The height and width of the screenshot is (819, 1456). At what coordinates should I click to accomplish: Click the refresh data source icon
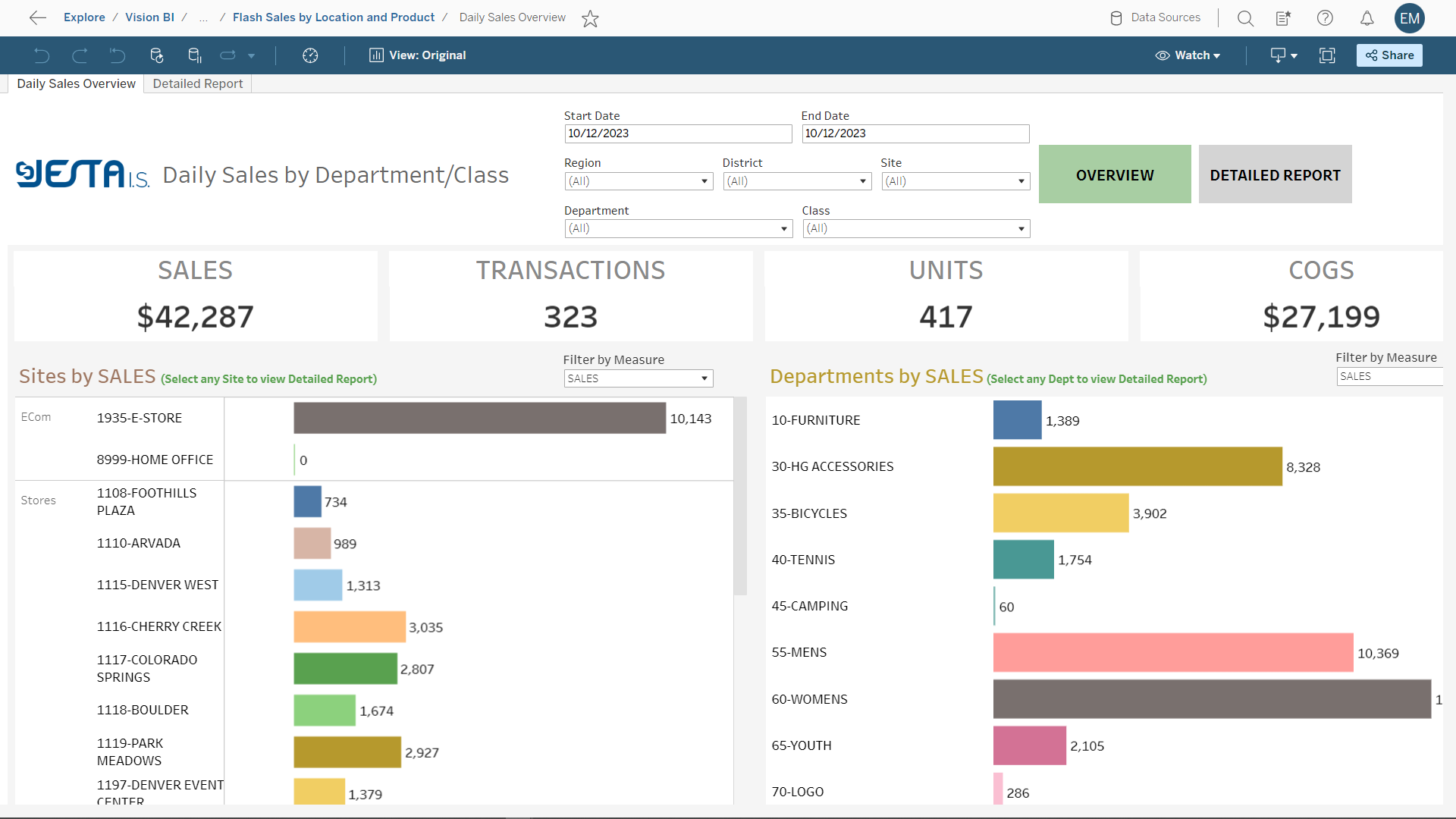[x=156, y=55]
